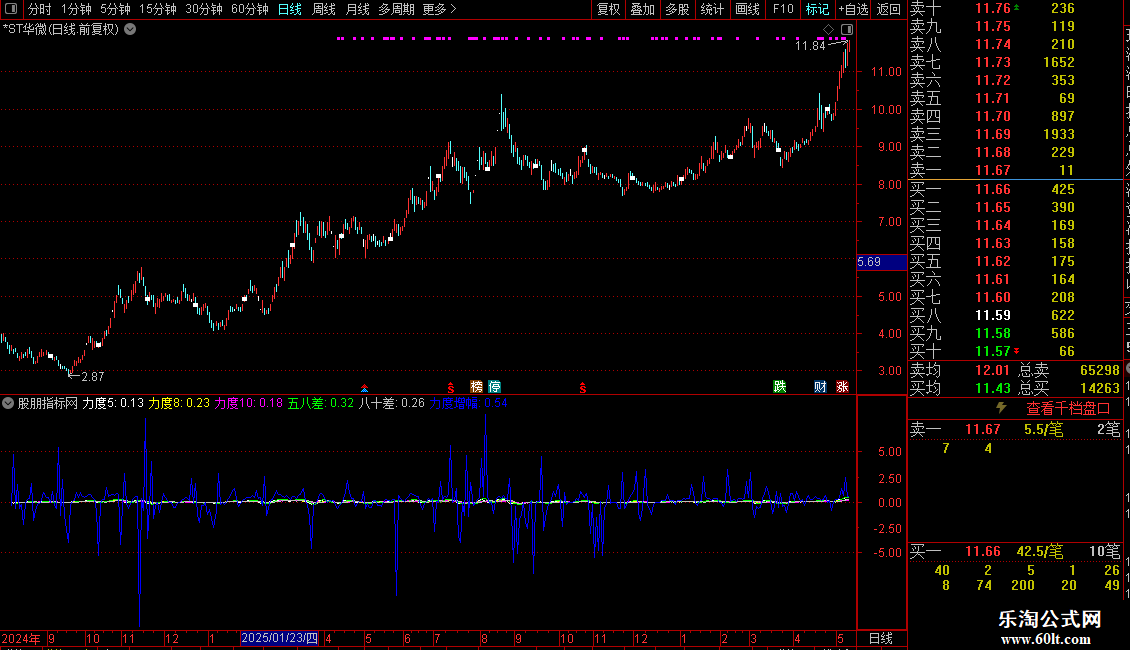1130x650 pixels.
Task: Click the 卖十 11.76 order row
Action: click(x=1015, y=9)
